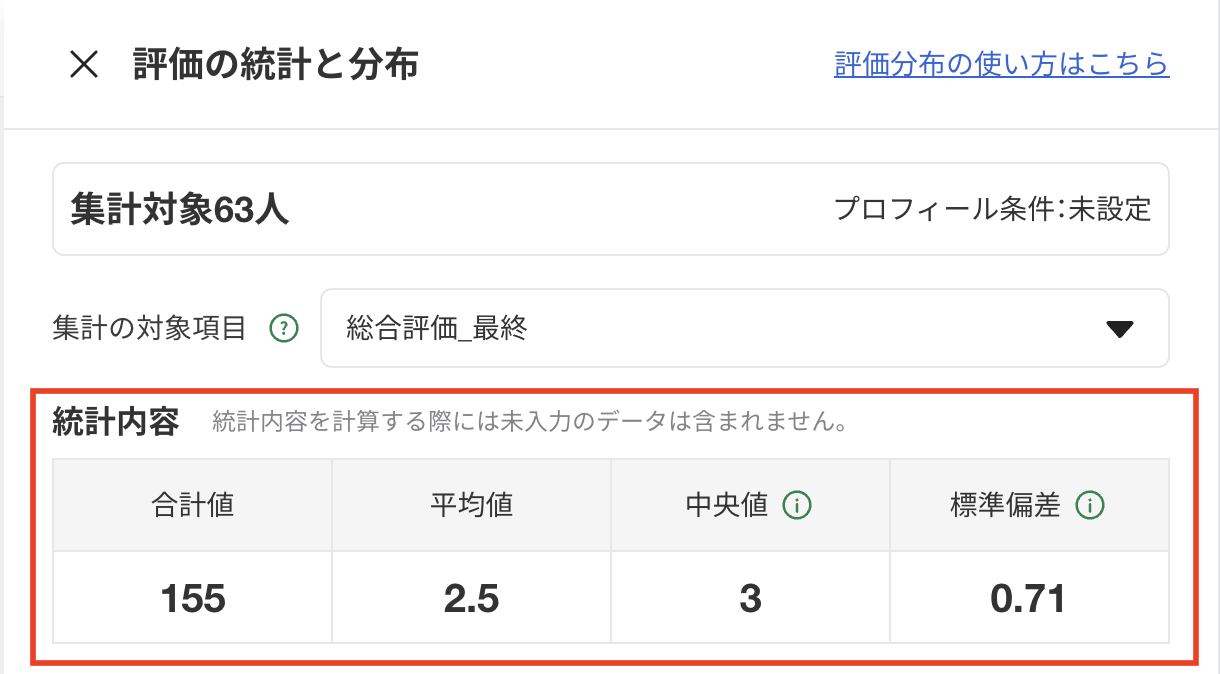Click the 合計値 column header
1220x674 pixels.
(x=192, y=505)
